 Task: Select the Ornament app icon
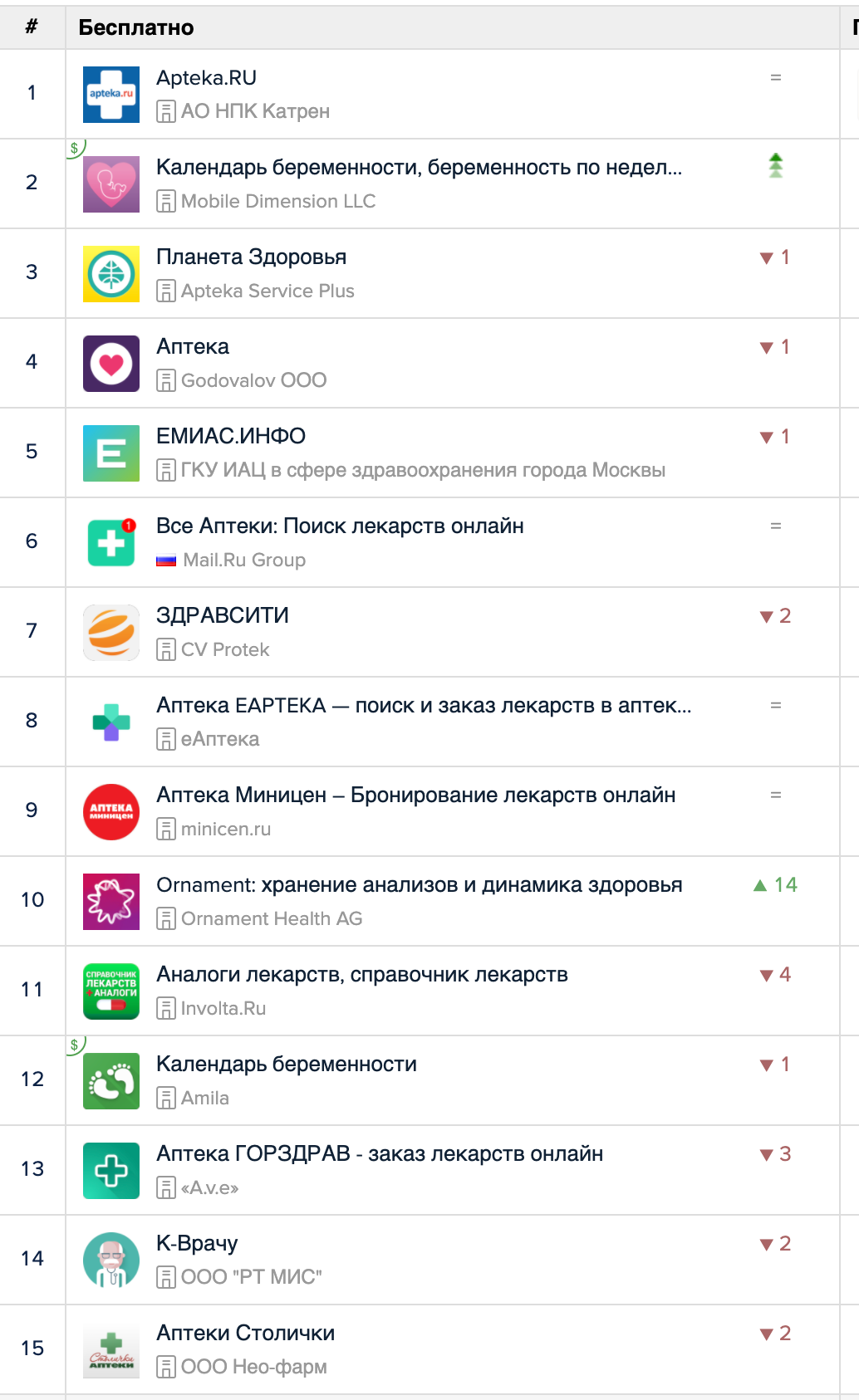tap(111, 902)
